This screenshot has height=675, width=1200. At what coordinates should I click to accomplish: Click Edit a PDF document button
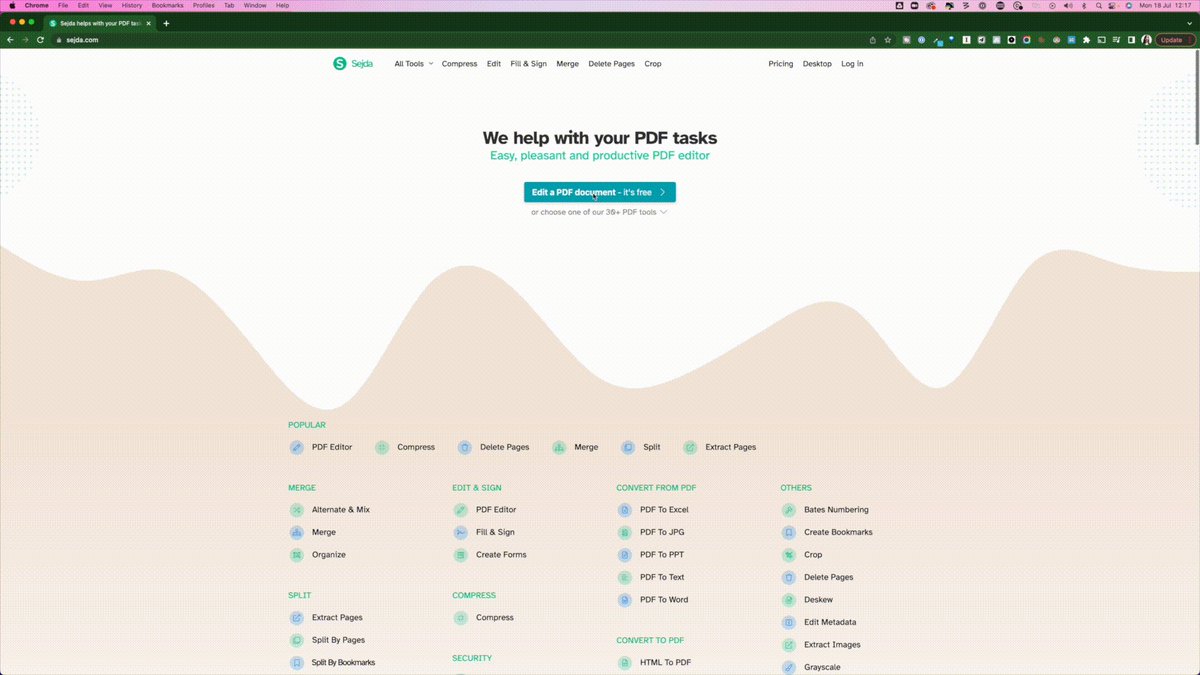pyautogui.click(x=600, y=192)
